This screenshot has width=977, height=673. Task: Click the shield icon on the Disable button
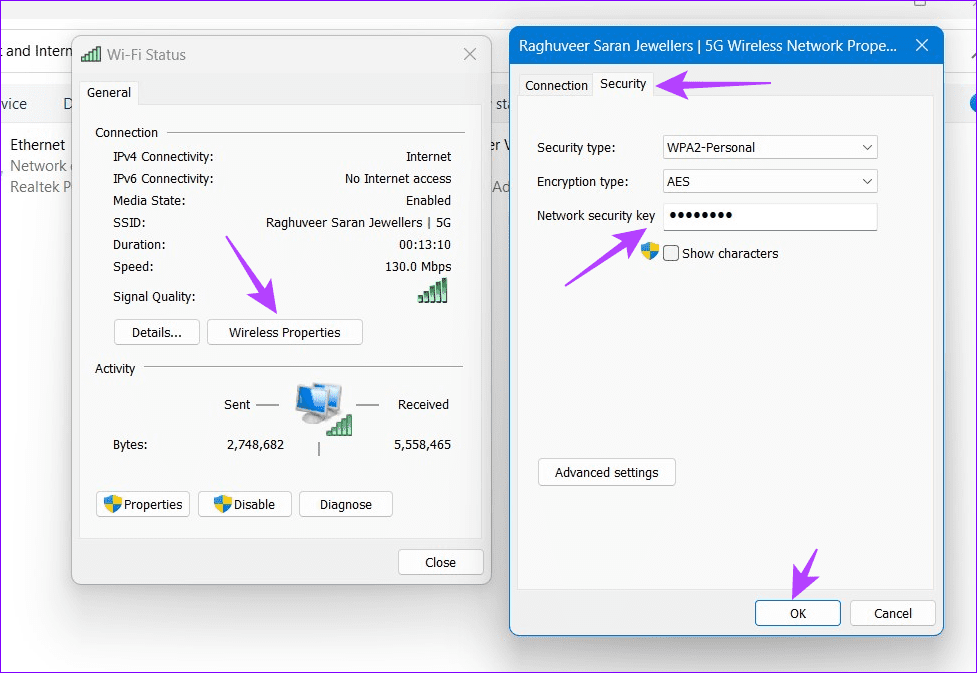click(225, 504)
